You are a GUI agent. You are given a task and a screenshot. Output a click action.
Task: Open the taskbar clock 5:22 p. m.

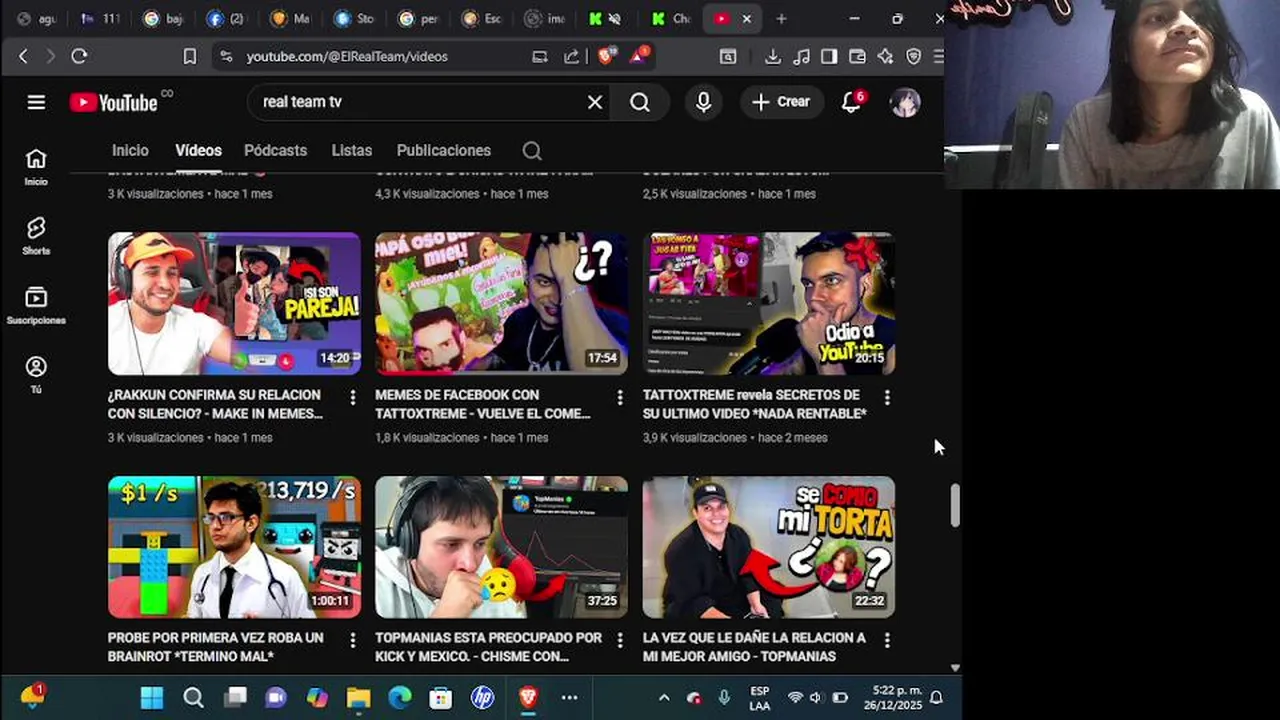click(894, 697)
